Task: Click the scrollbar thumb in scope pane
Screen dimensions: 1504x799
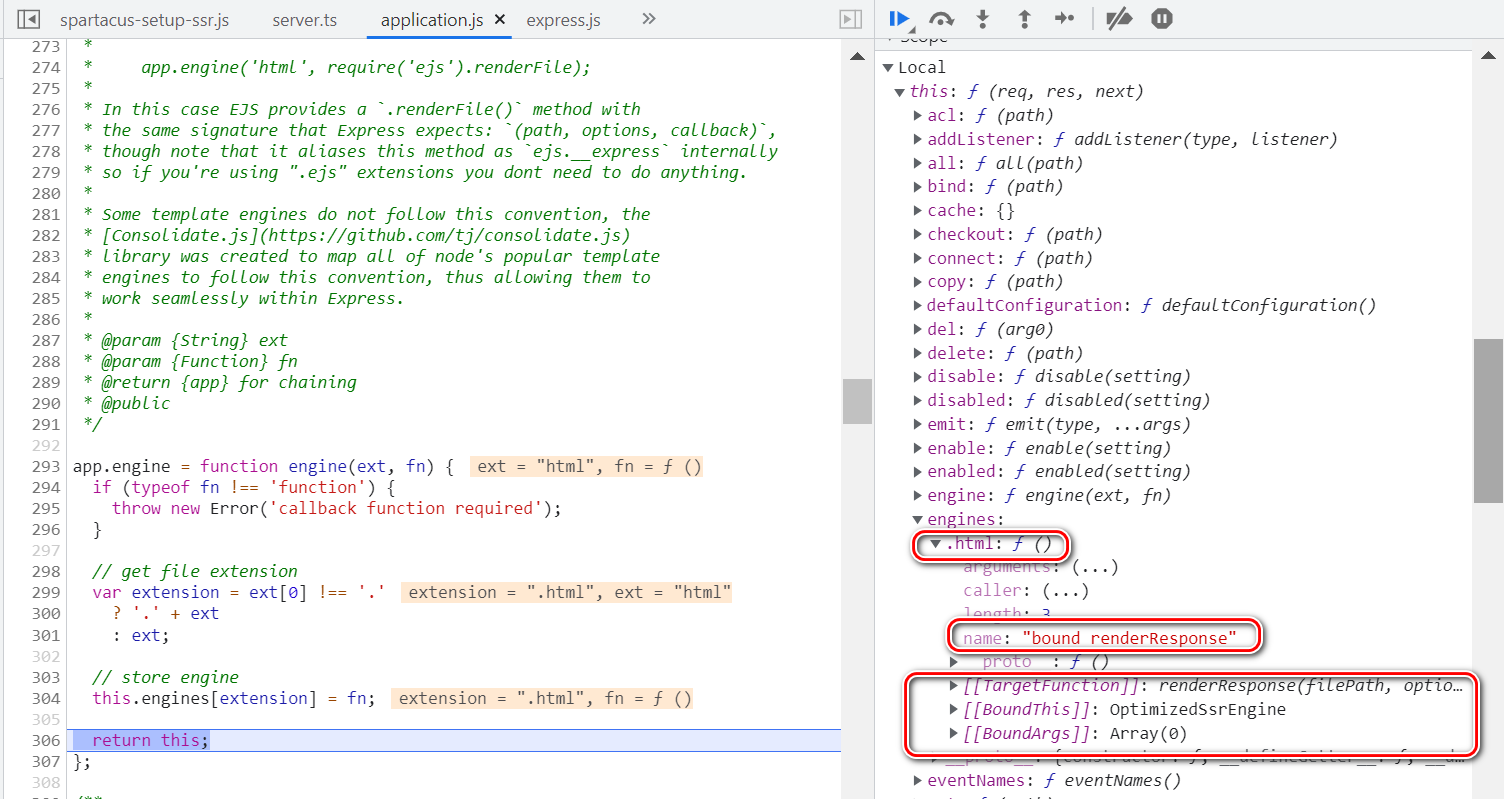Action: tap(1488, 420)
